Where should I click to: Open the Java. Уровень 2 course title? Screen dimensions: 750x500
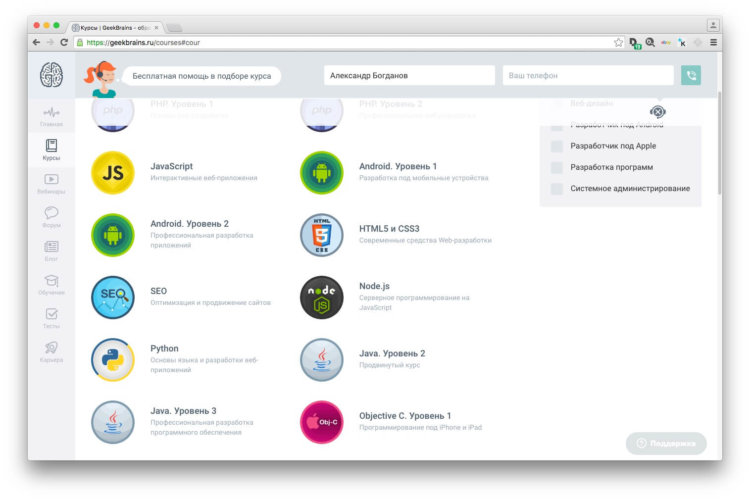point(392,353)
